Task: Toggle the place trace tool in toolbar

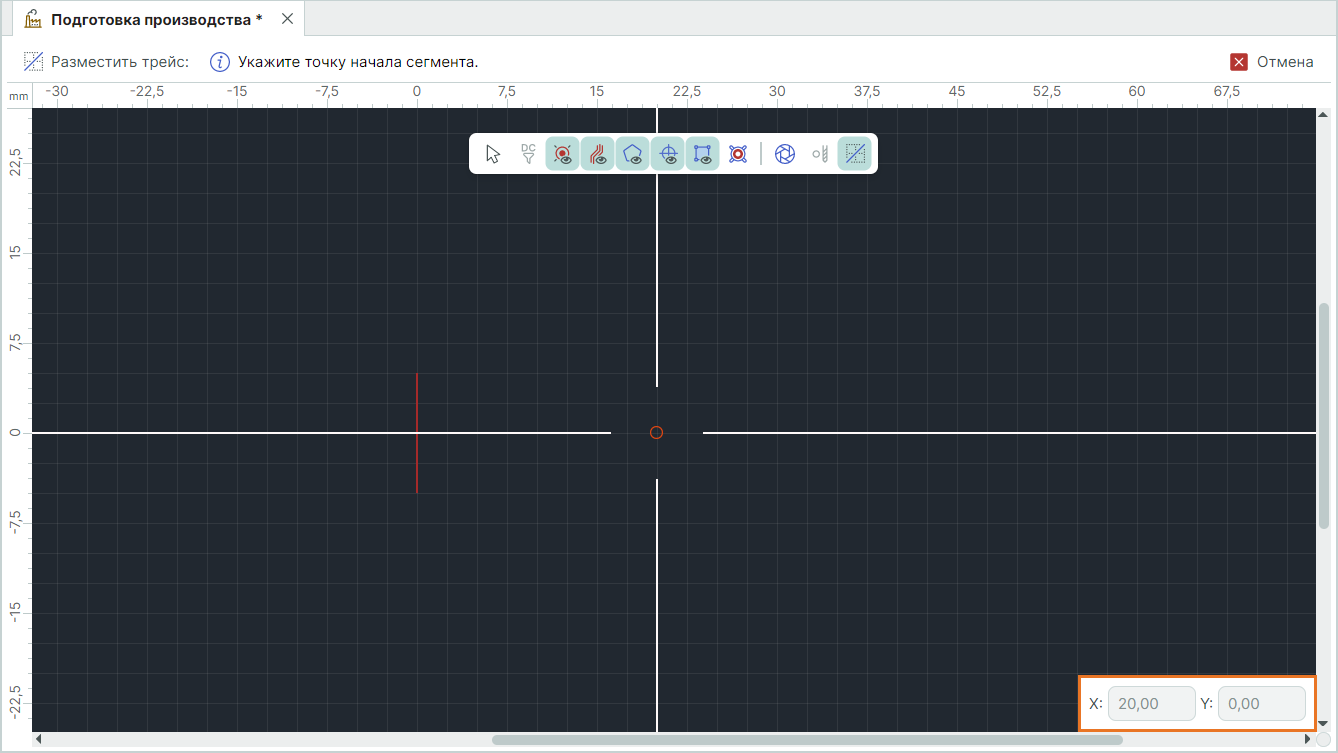Action: point(855,154)
